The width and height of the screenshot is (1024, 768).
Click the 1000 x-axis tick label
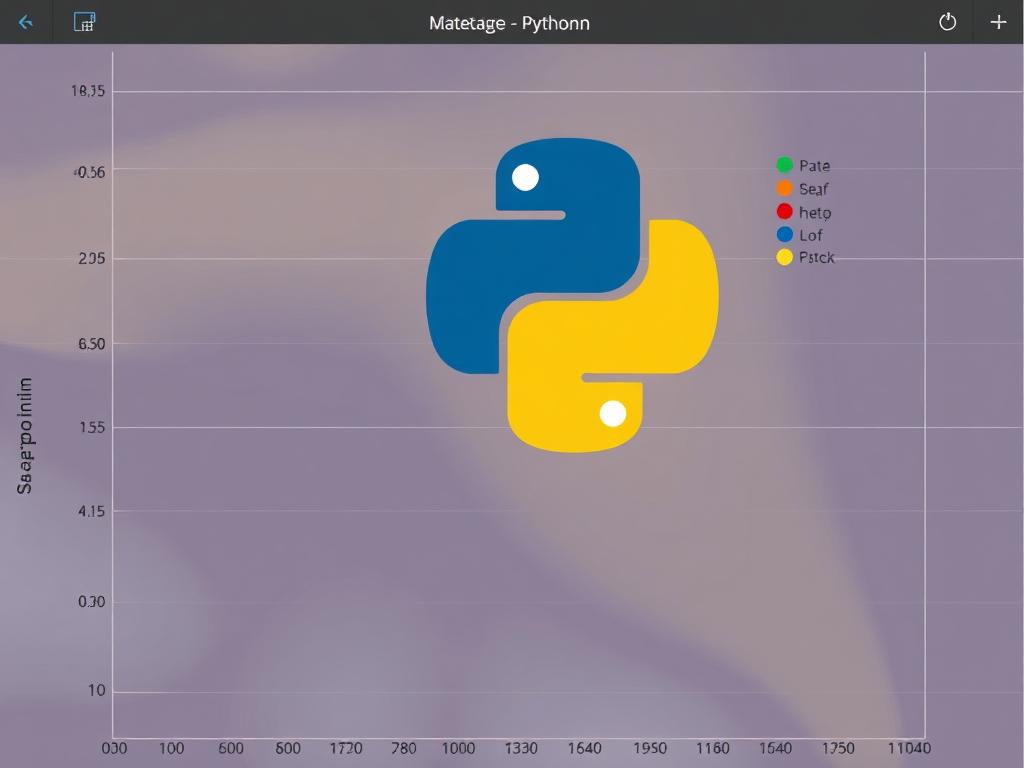458,748
